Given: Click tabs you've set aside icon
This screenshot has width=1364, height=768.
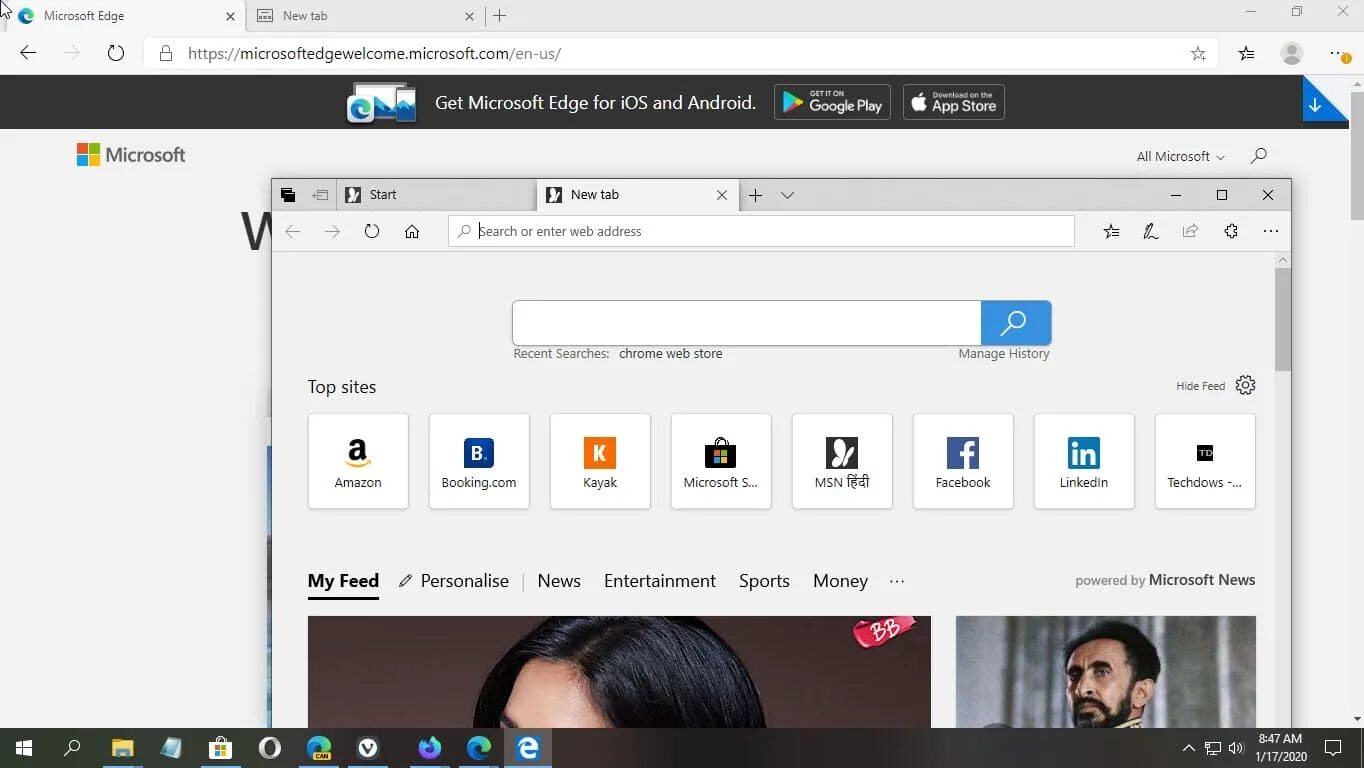Looking at the screenshot, I should (288, 195).
